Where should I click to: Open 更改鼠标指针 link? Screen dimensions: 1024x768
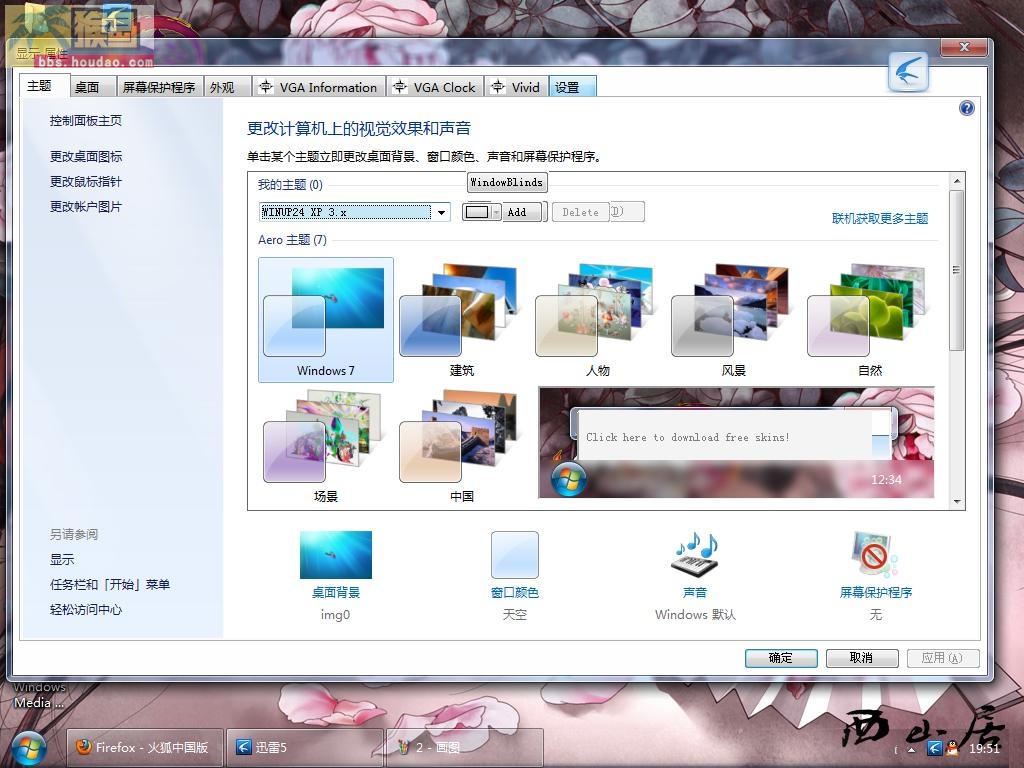click(86, 182)
